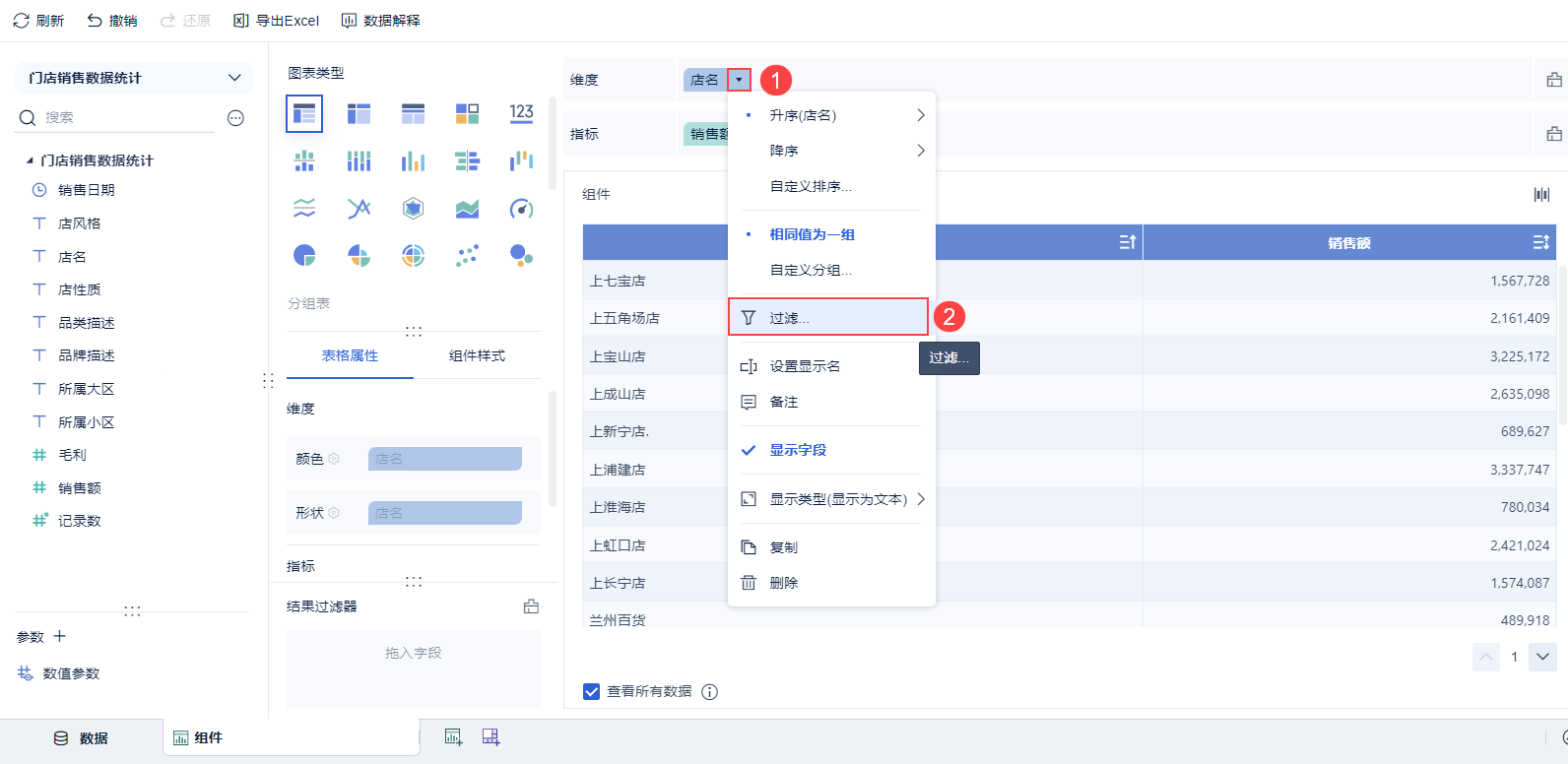Click the add dashboard icon in bottom bar

point(490,736)
